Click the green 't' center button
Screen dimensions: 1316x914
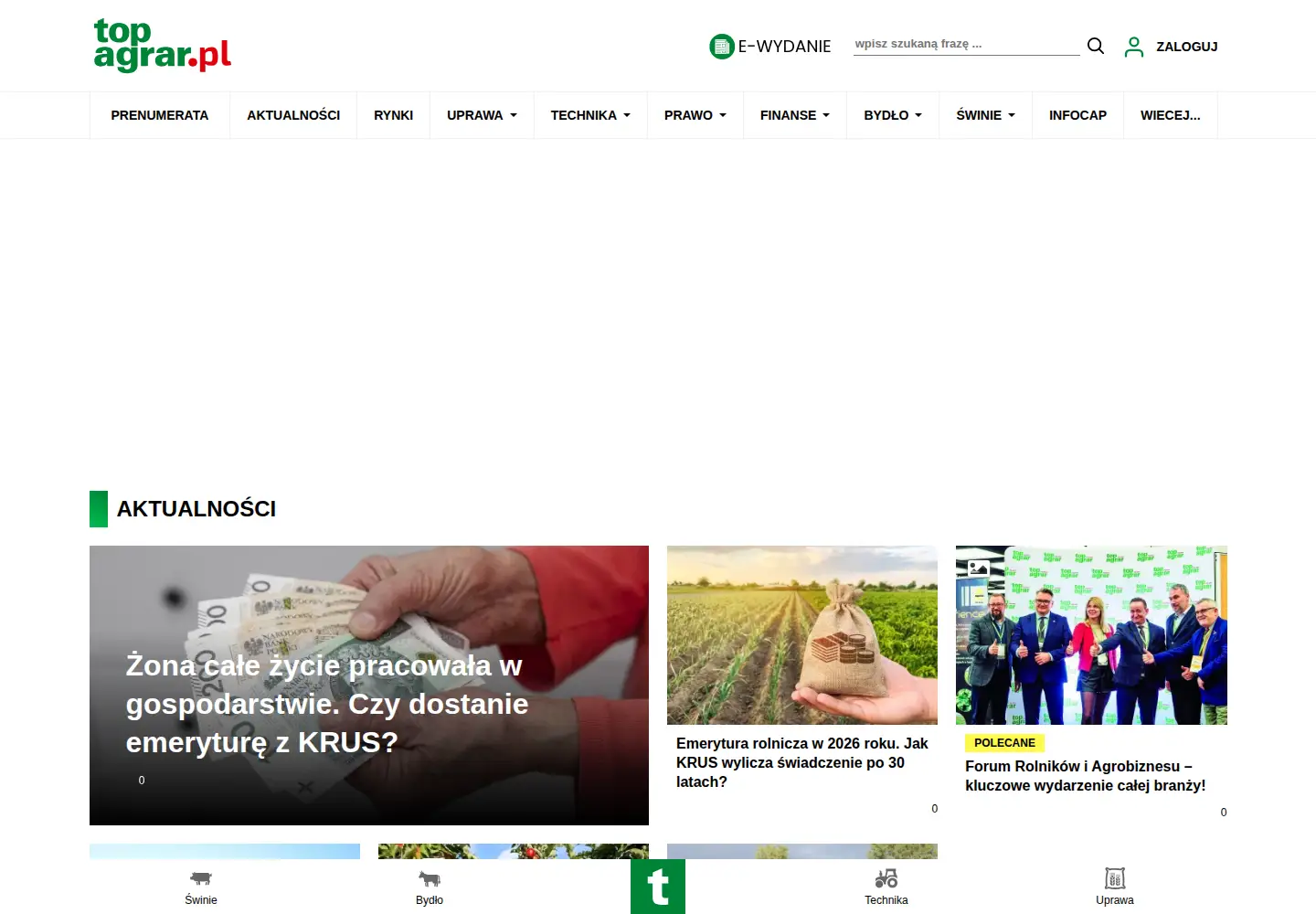click(x=658, y=887)
